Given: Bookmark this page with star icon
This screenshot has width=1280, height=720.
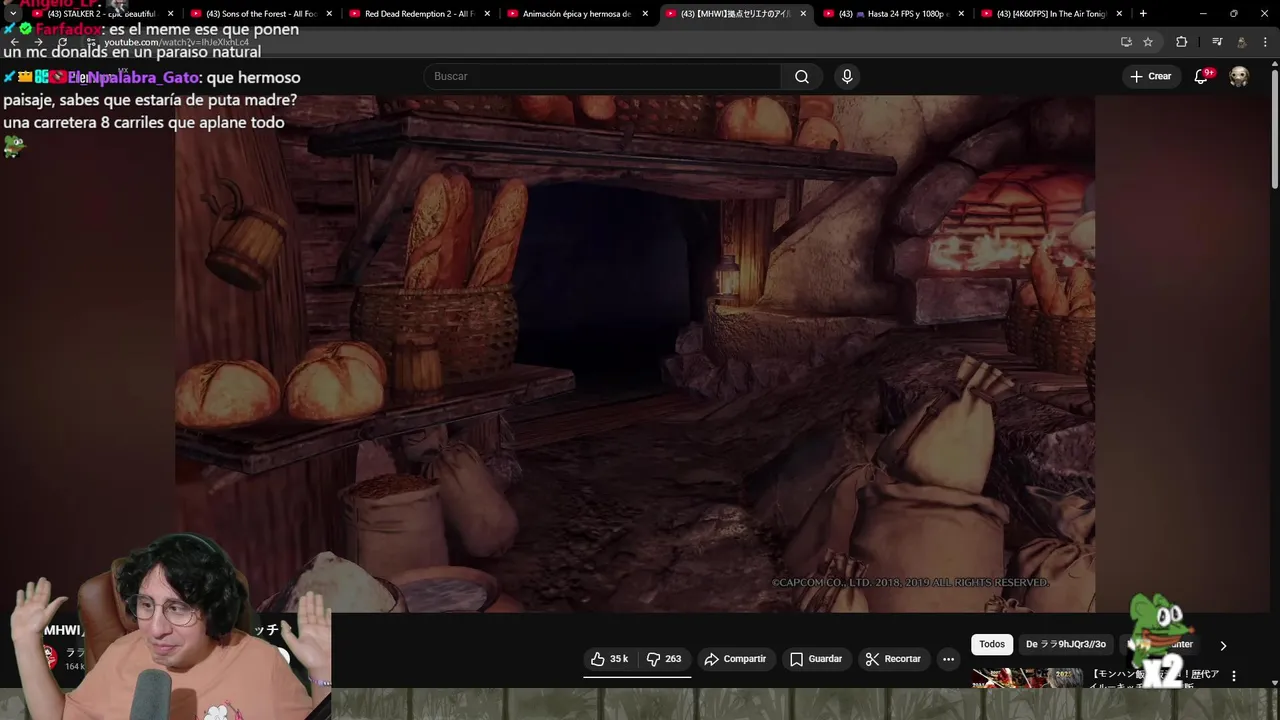Looking at the screenshot, I should point(1148,42).
